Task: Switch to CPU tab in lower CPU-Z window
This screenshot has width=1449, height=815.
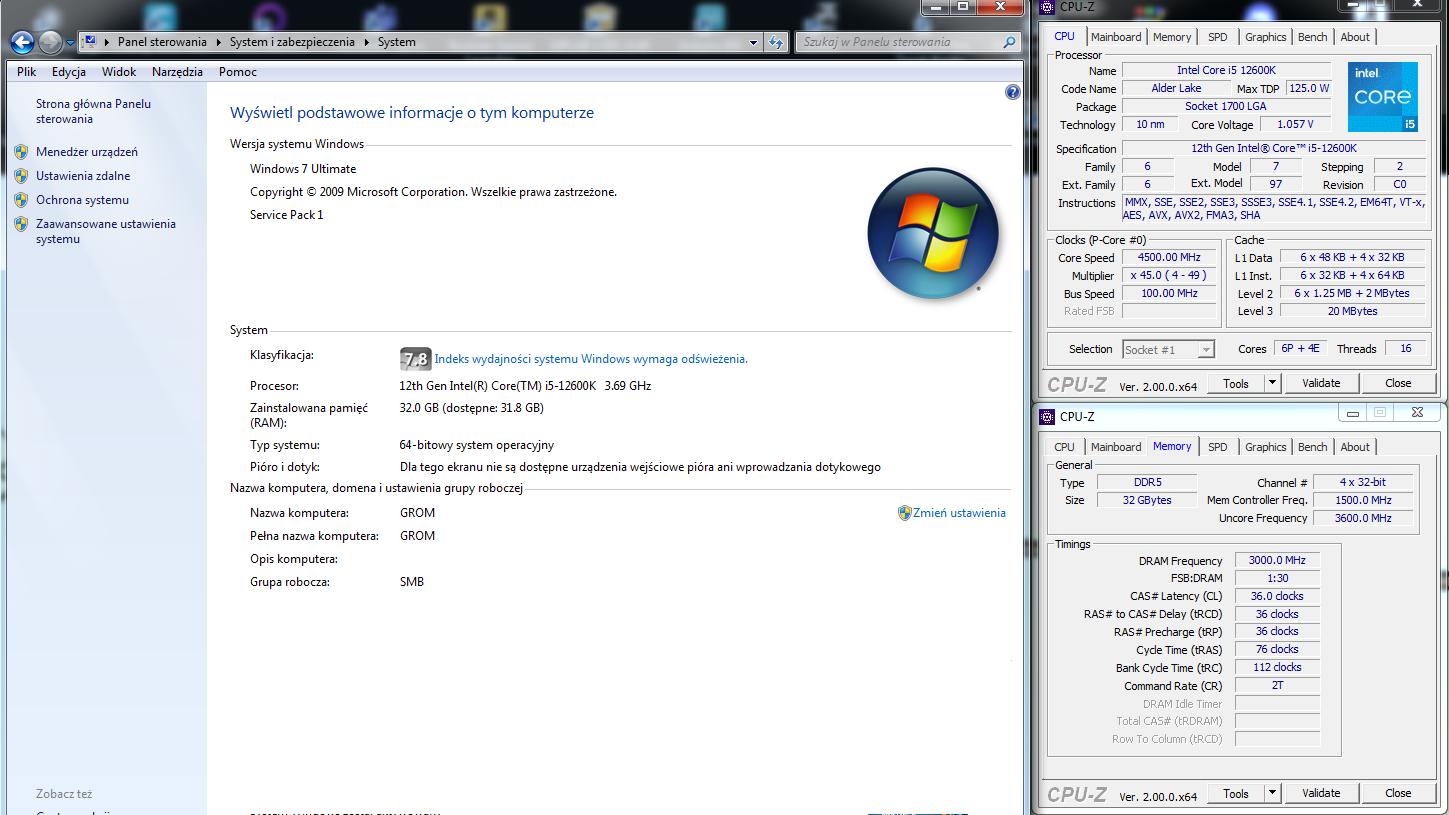Action: point(1064,447)
